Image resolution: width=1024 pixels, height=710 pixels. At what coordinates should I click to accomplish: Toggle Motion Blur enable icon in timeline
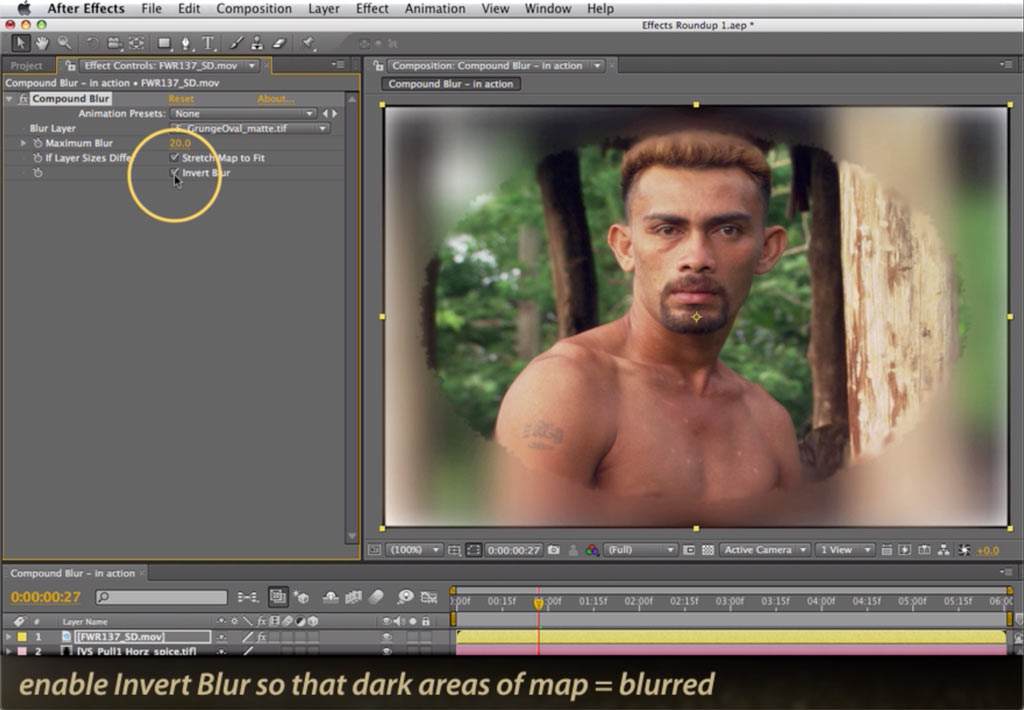(377, 596)
